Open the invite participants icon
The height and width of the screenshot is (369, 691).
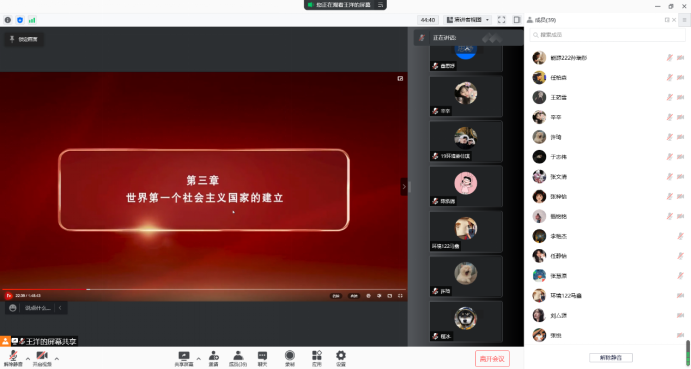214,358
